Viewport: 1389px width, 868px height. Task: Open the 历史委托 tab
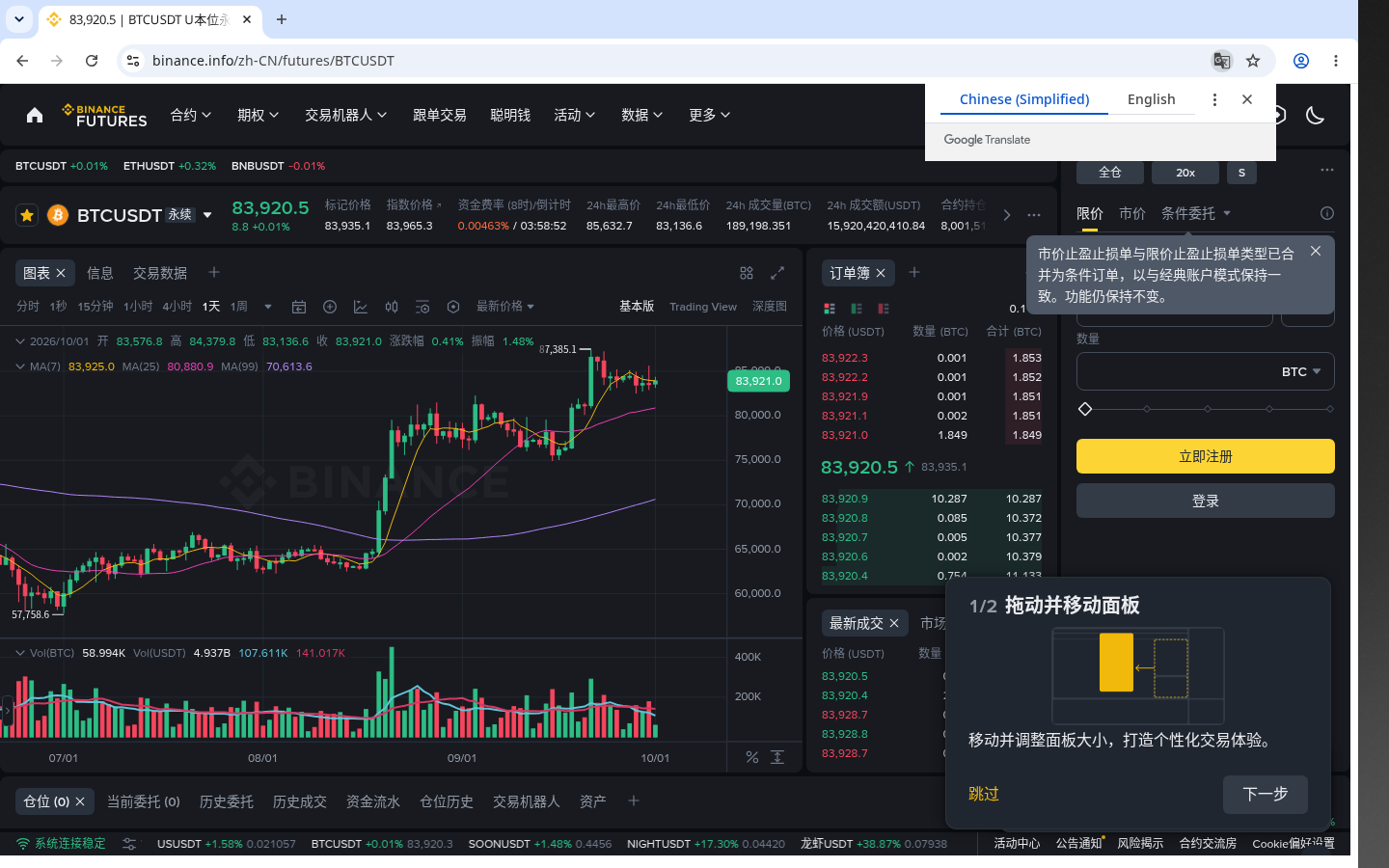click(x=227, y=801)
